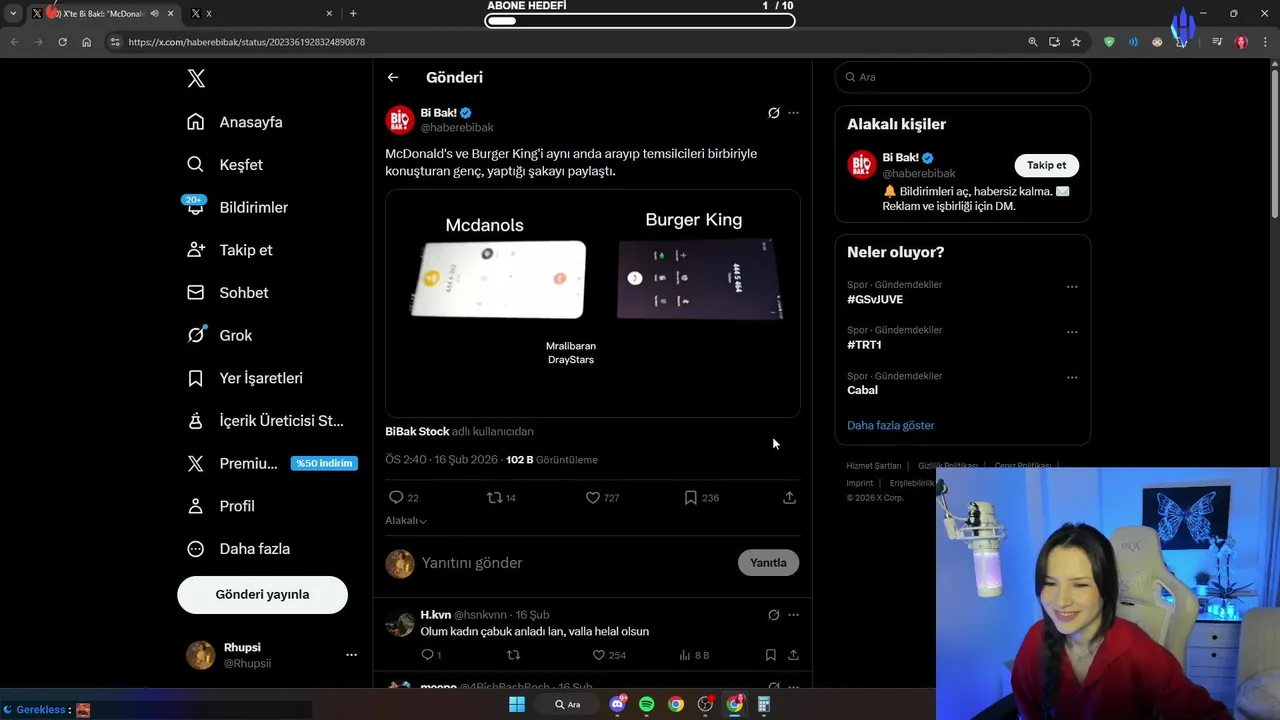This screenshot has width=1280, height=720.
Task: Open #GSvJUVE trending topic
Action: pyautogui.click(x=875, y=299)
